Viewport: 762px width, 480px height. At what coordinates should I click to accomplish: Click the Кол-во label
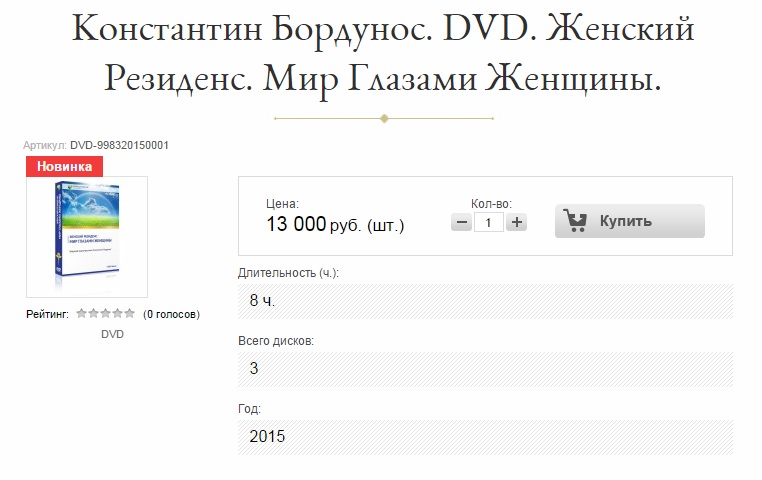491,204
